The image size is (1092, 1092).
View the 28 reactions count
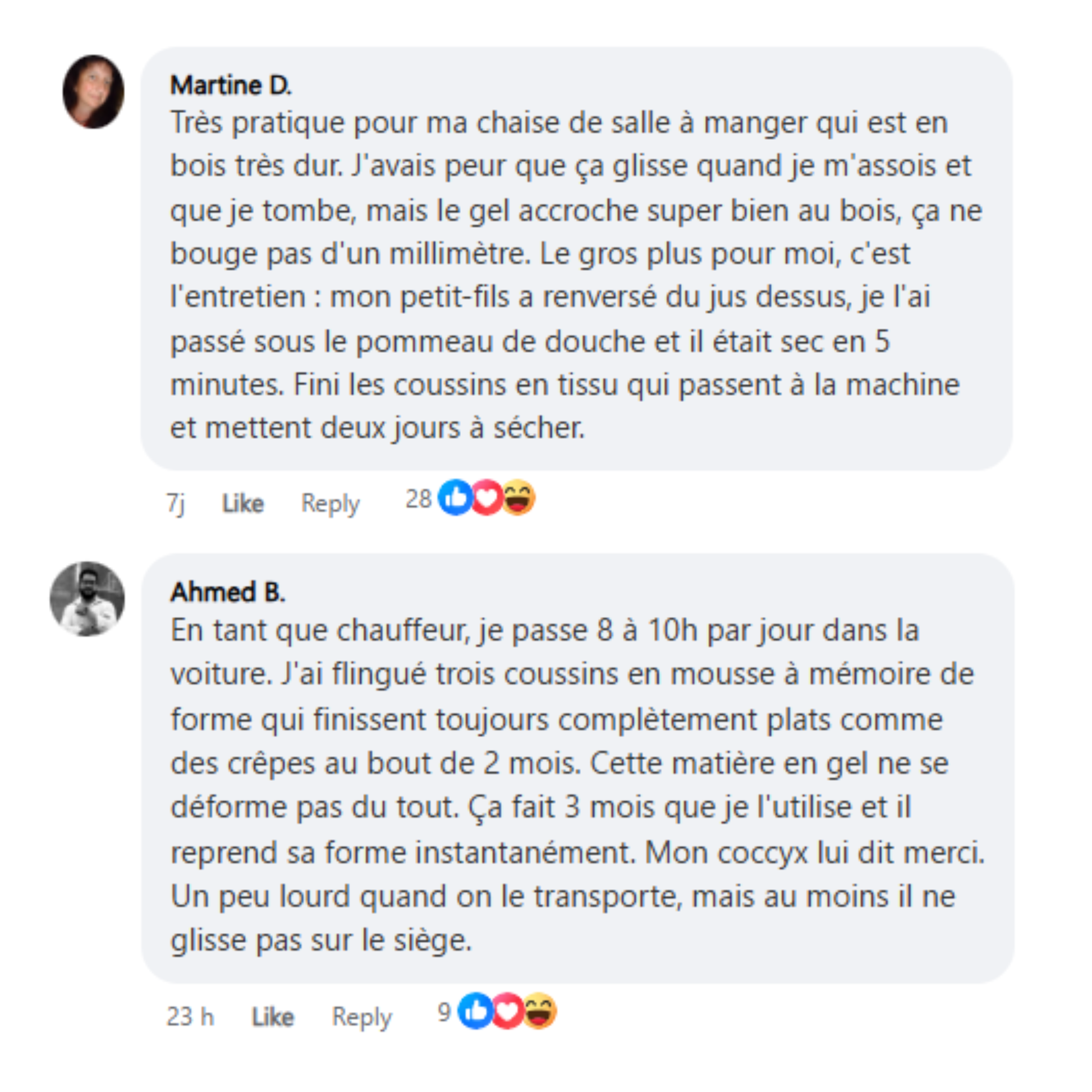tap(418, 498)
